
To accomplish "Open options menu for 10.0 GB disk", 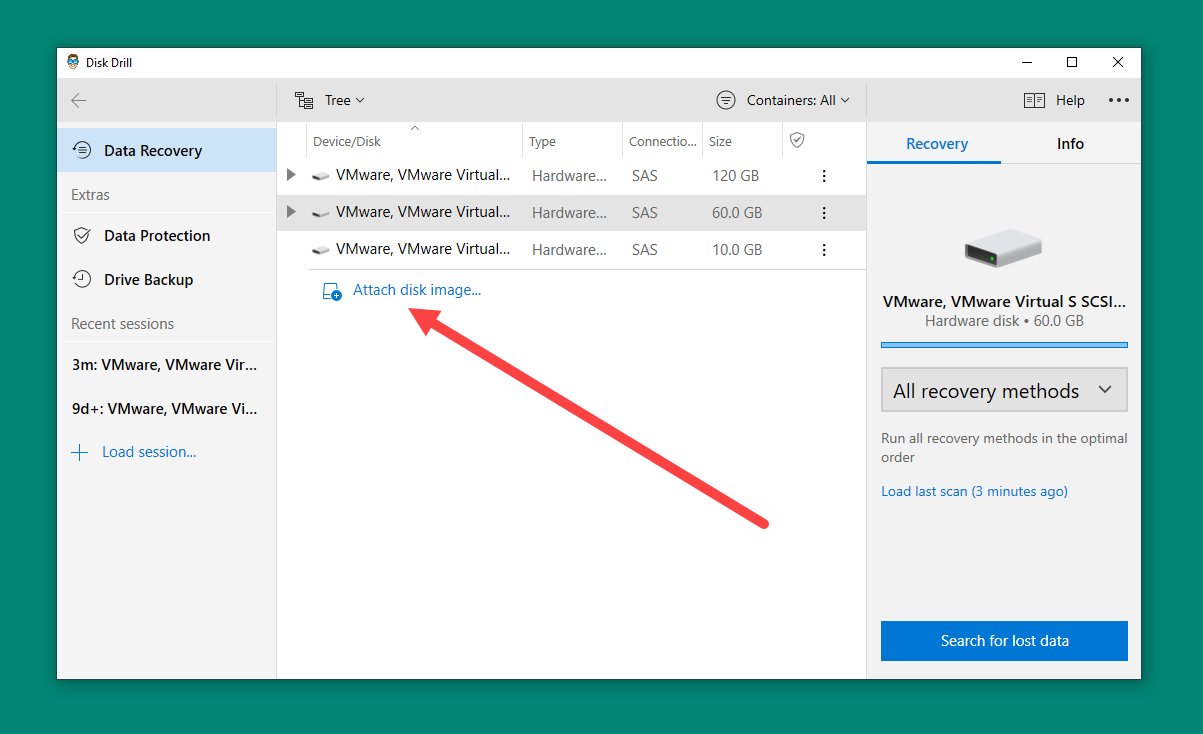I will point(824,250).
